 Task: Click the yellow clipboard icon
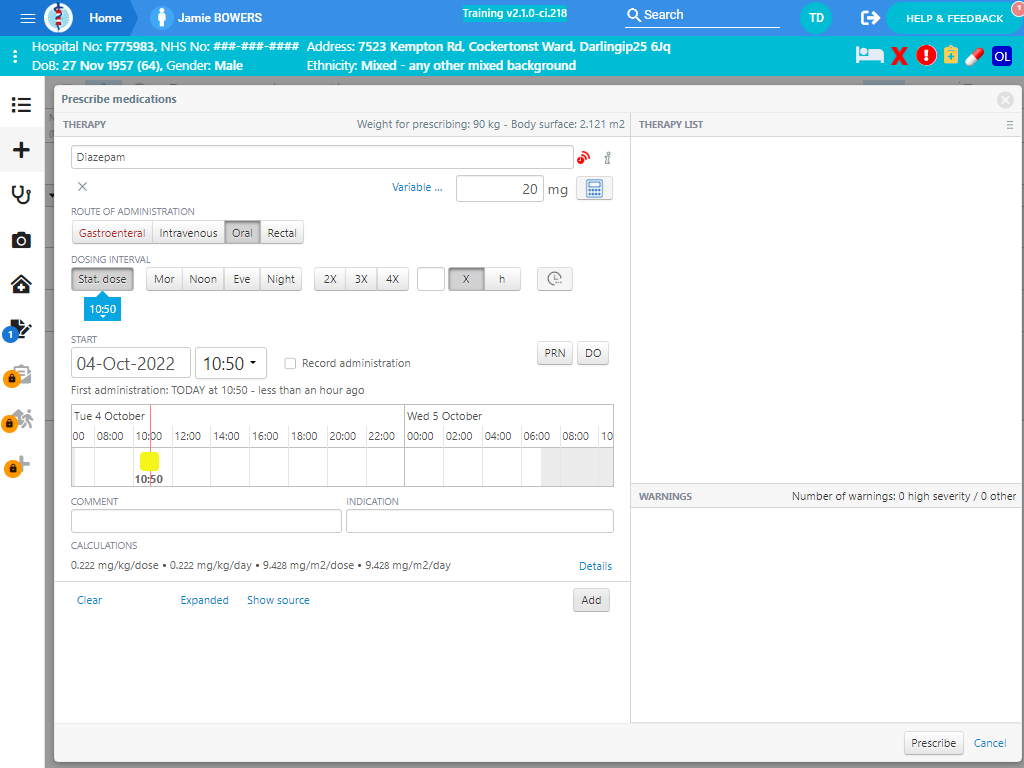951,56
